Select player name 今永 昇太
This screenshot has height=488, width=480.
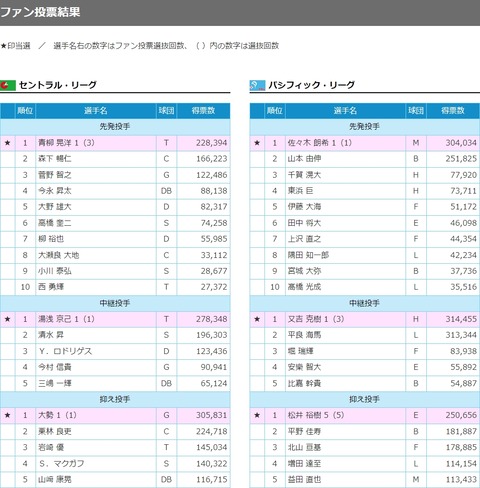point(55,191)
